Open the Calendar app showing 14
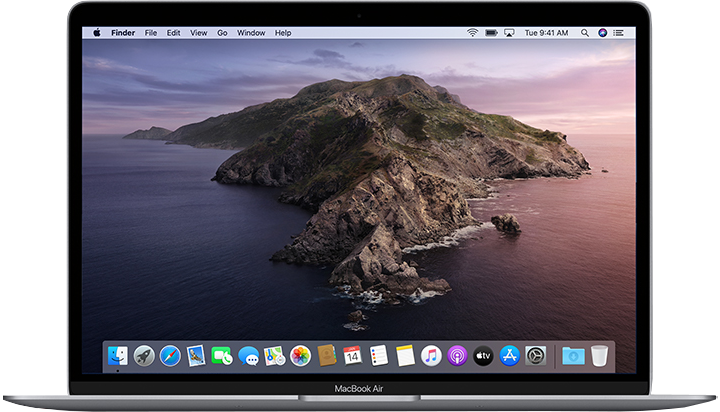This screenshot has width=720, height=412. point(352,356)
